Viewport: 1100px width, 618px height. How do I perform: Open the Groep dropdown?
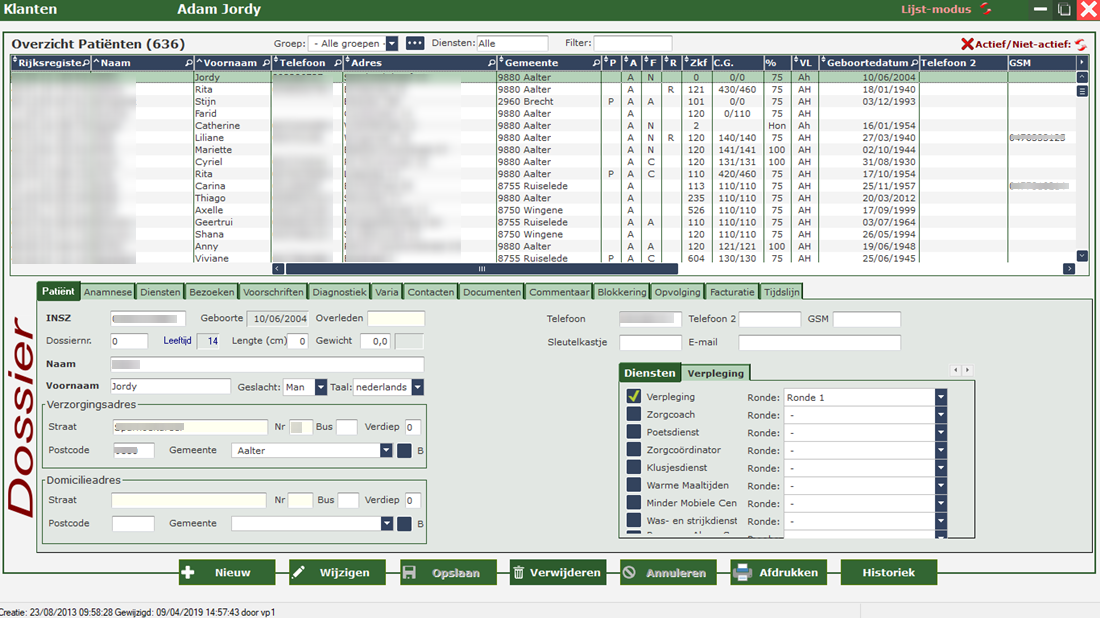coord(391,44)
